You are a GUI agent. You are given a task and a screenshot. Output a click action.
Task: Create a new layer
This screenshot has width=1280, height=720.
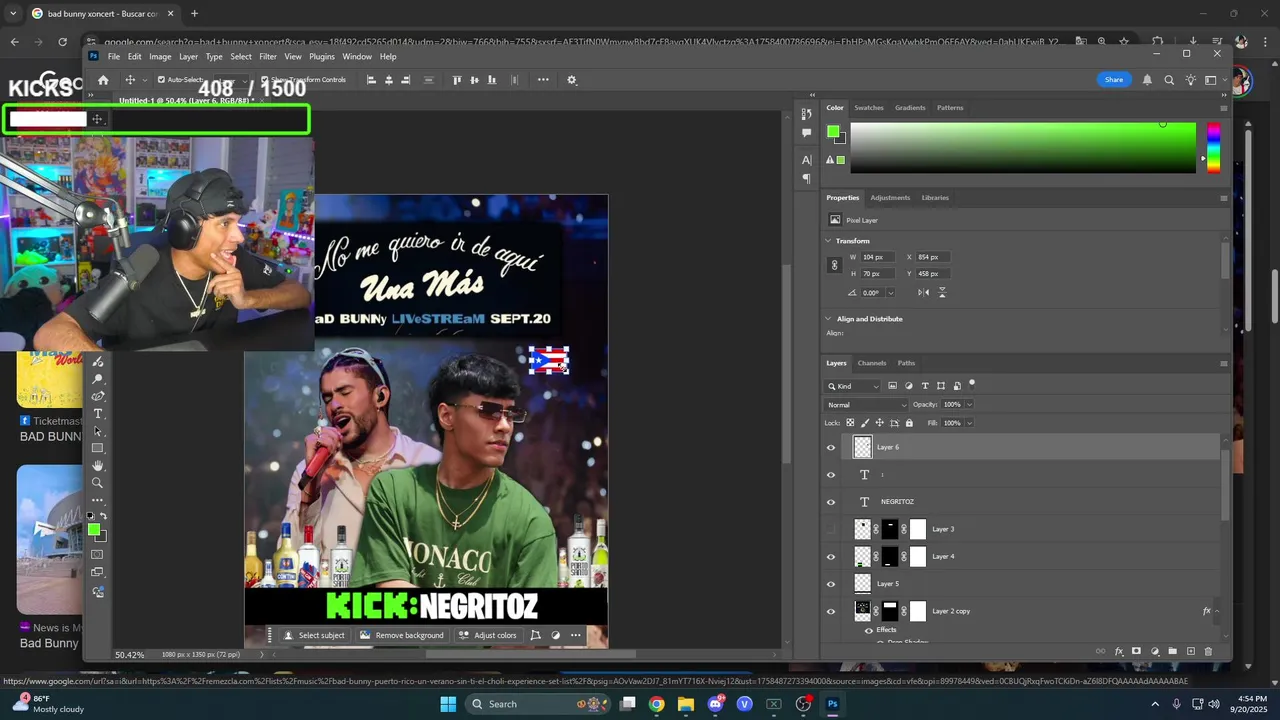1191,651
